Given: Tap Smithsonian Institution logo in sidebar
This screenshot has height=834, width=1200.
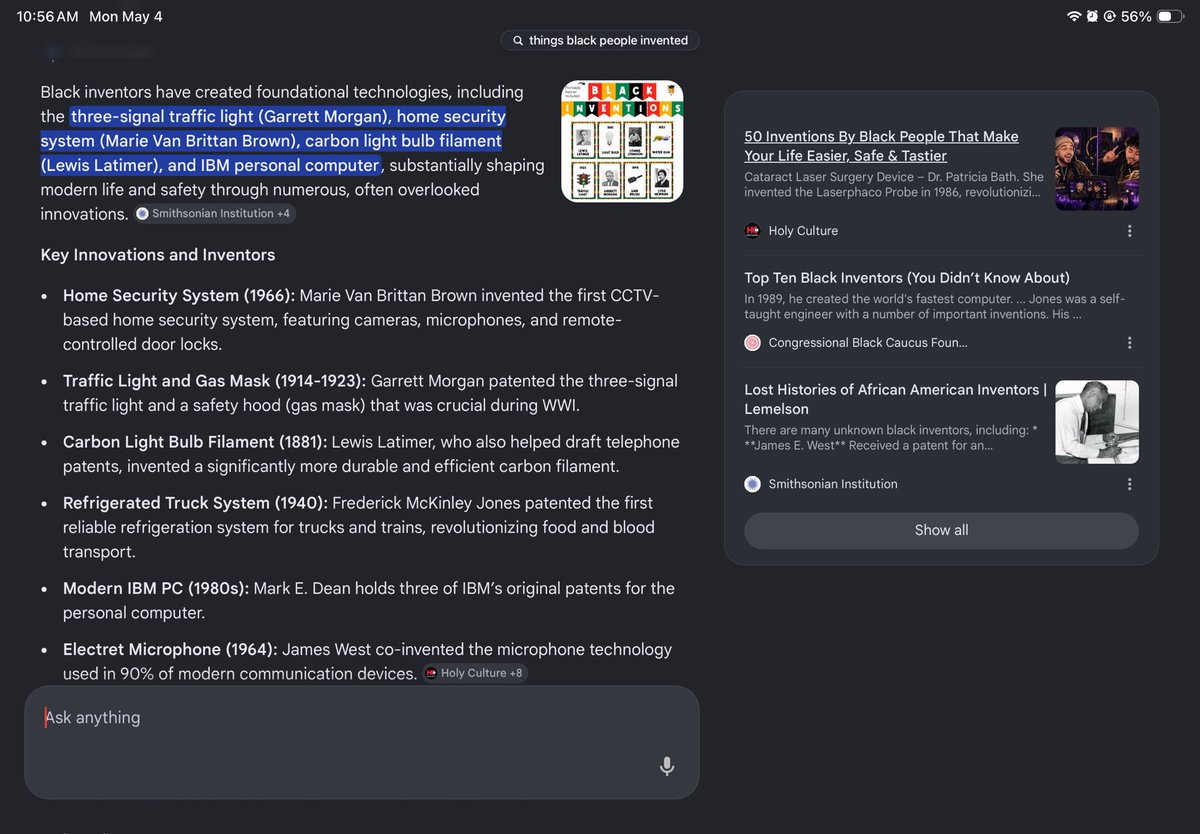Looking at the screenshot, I should click(753, 484).
